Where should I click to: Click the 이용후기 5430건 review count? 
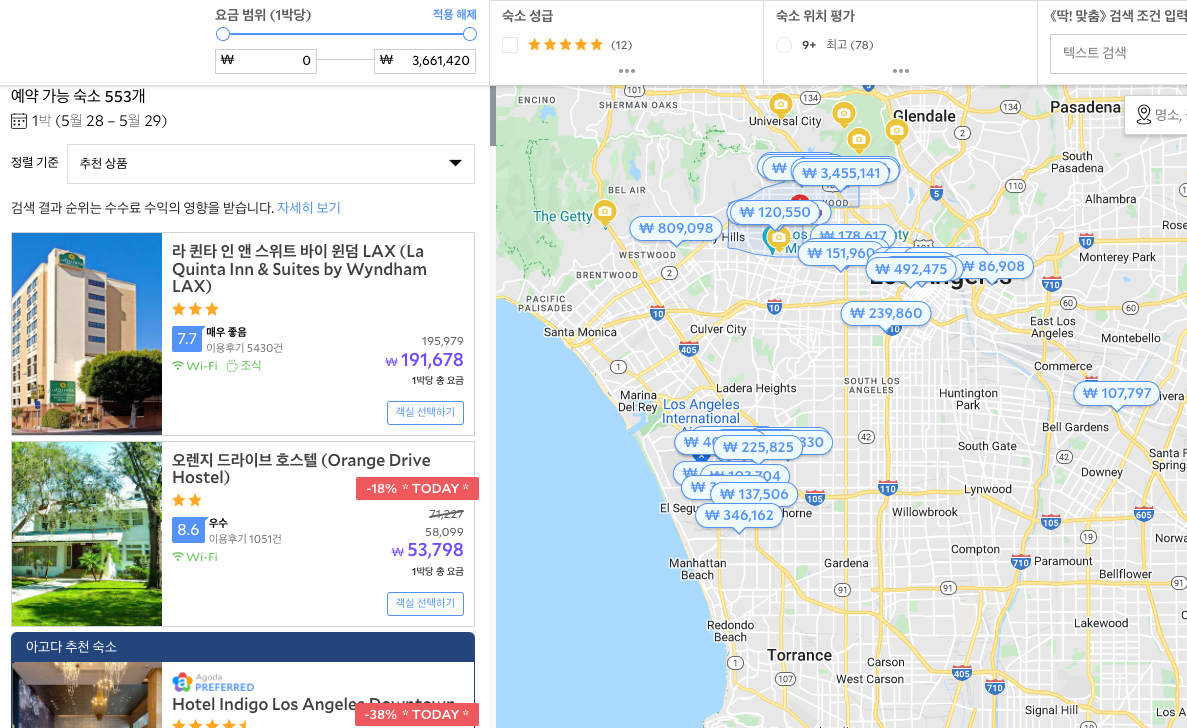246,348
